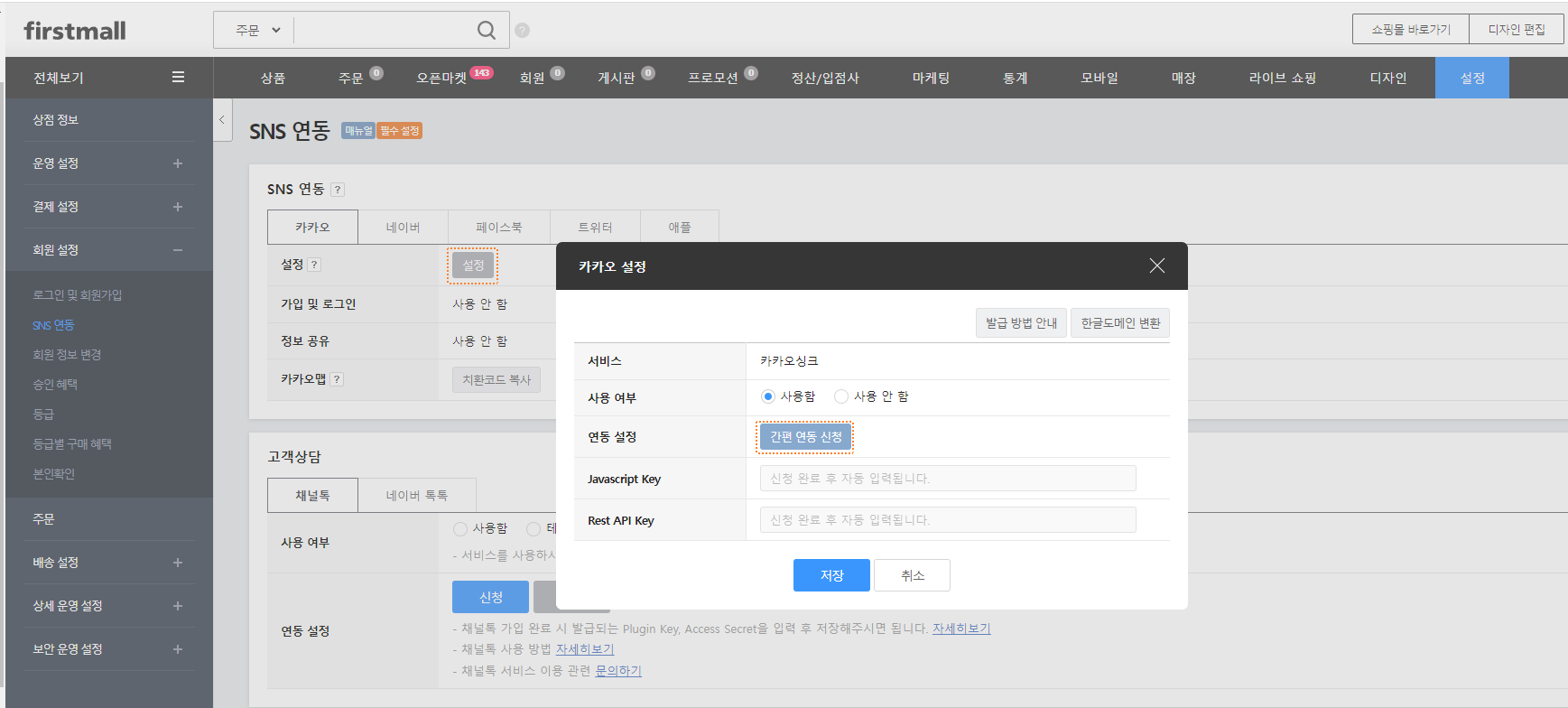
Task: Open 채널톡 사용 방법 자세히보기 link
Action: 585,649
